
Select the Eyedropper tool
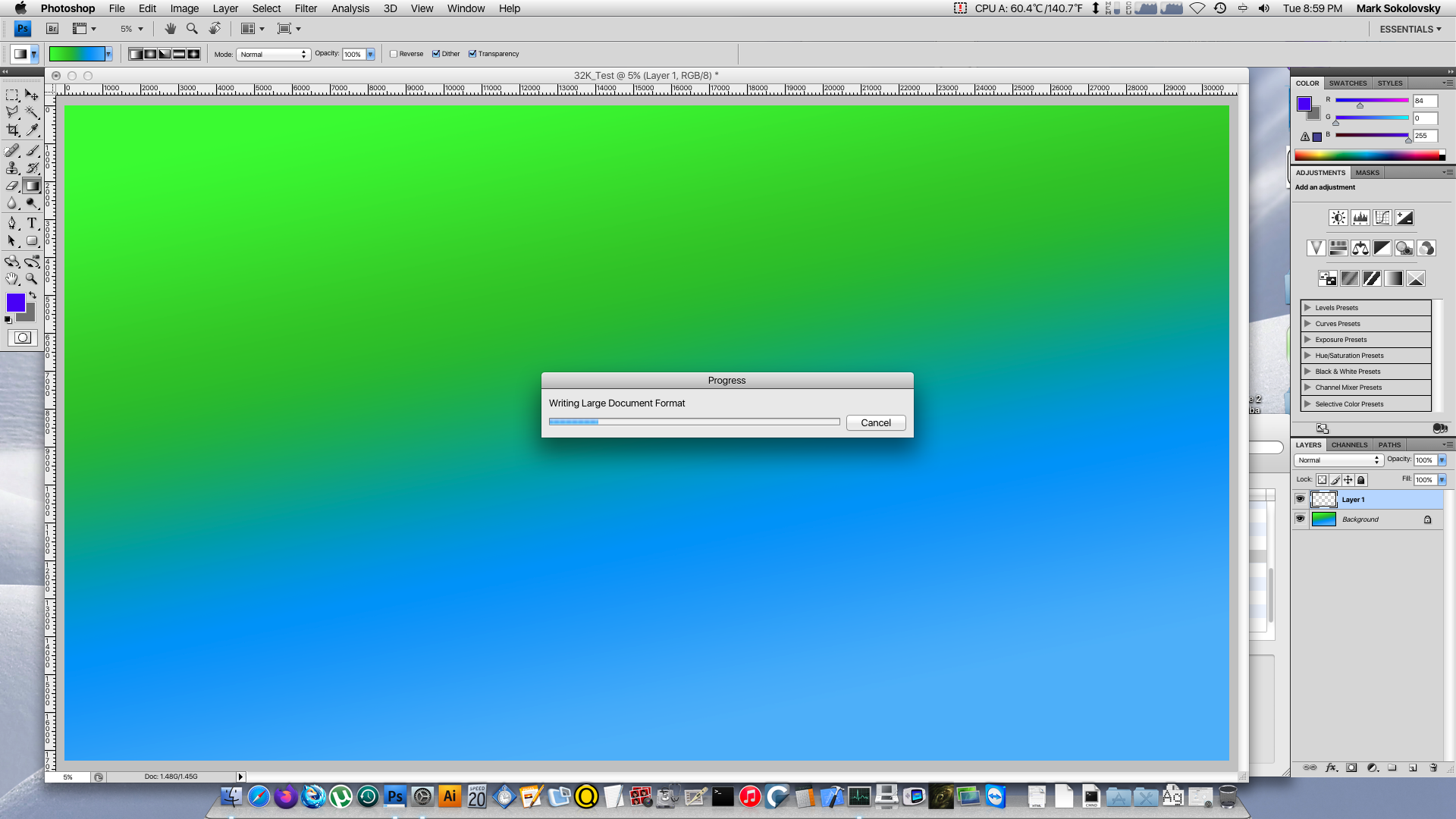(32, 130)
